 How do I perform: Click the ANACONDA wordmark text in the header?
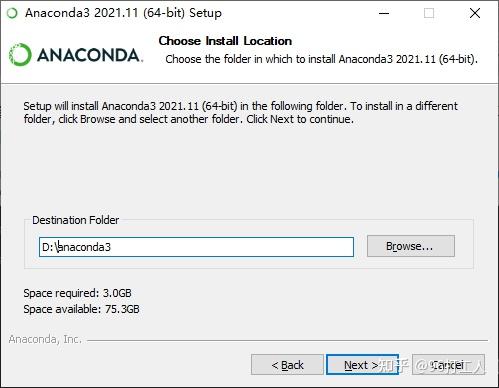pyautogui.click(x=90, y=55)
